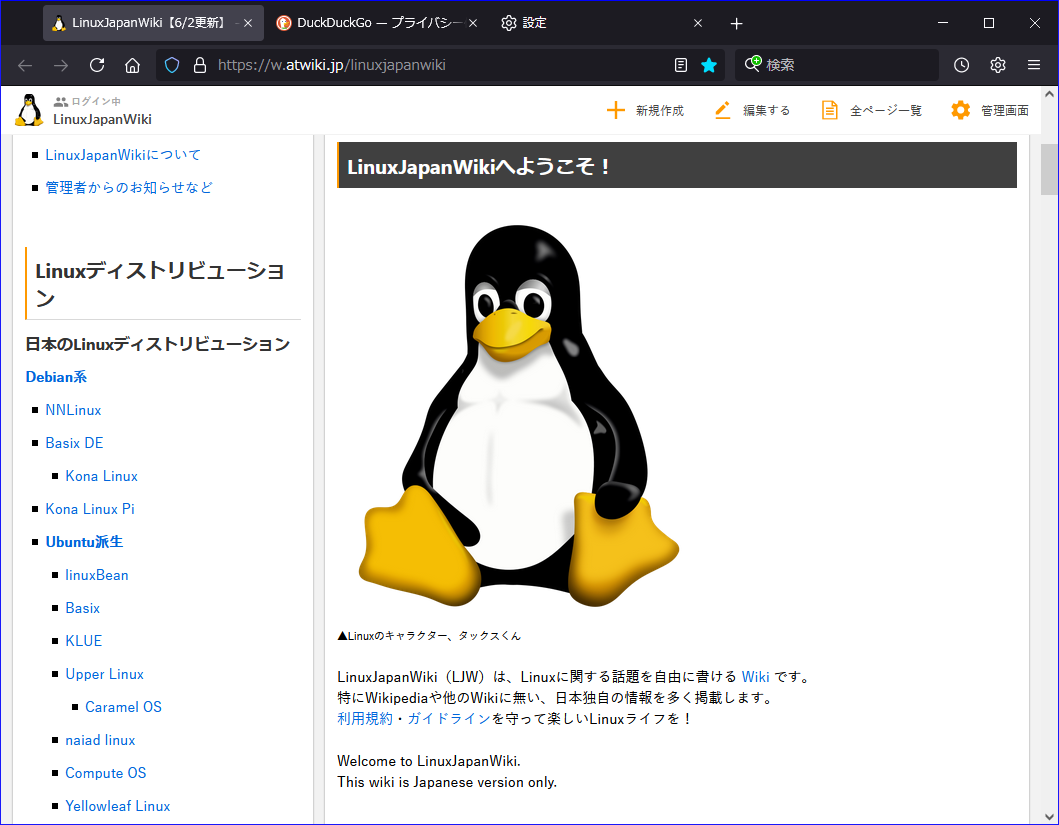Click the login status people icon
1059x825 pixels.
coord(61,102)
